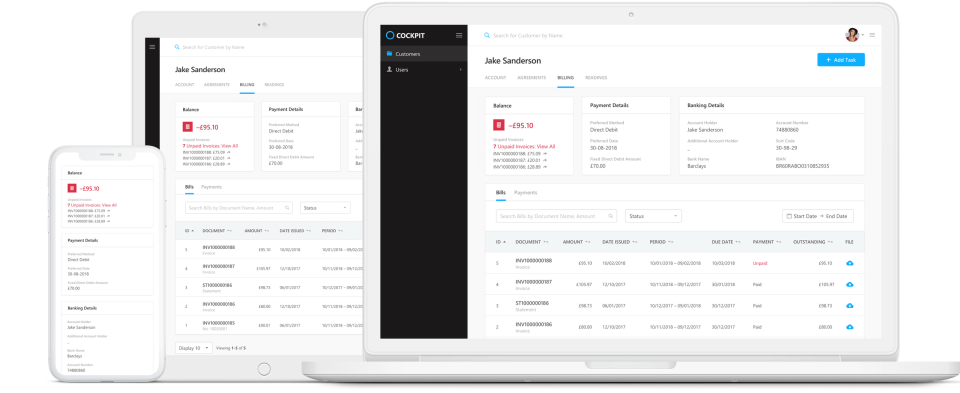This screenshot has height=393, width=960.
Task: Open document INV1000000185 in tablet table
Action: [219, 323]
